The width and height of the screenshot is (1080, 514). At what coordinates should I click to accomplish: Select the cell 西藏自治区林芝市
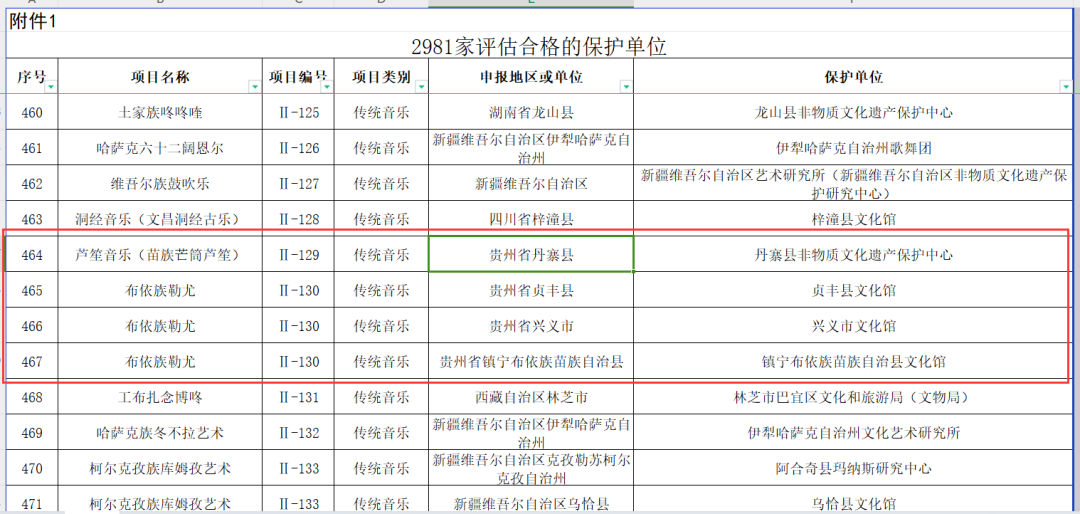point(531,397)
